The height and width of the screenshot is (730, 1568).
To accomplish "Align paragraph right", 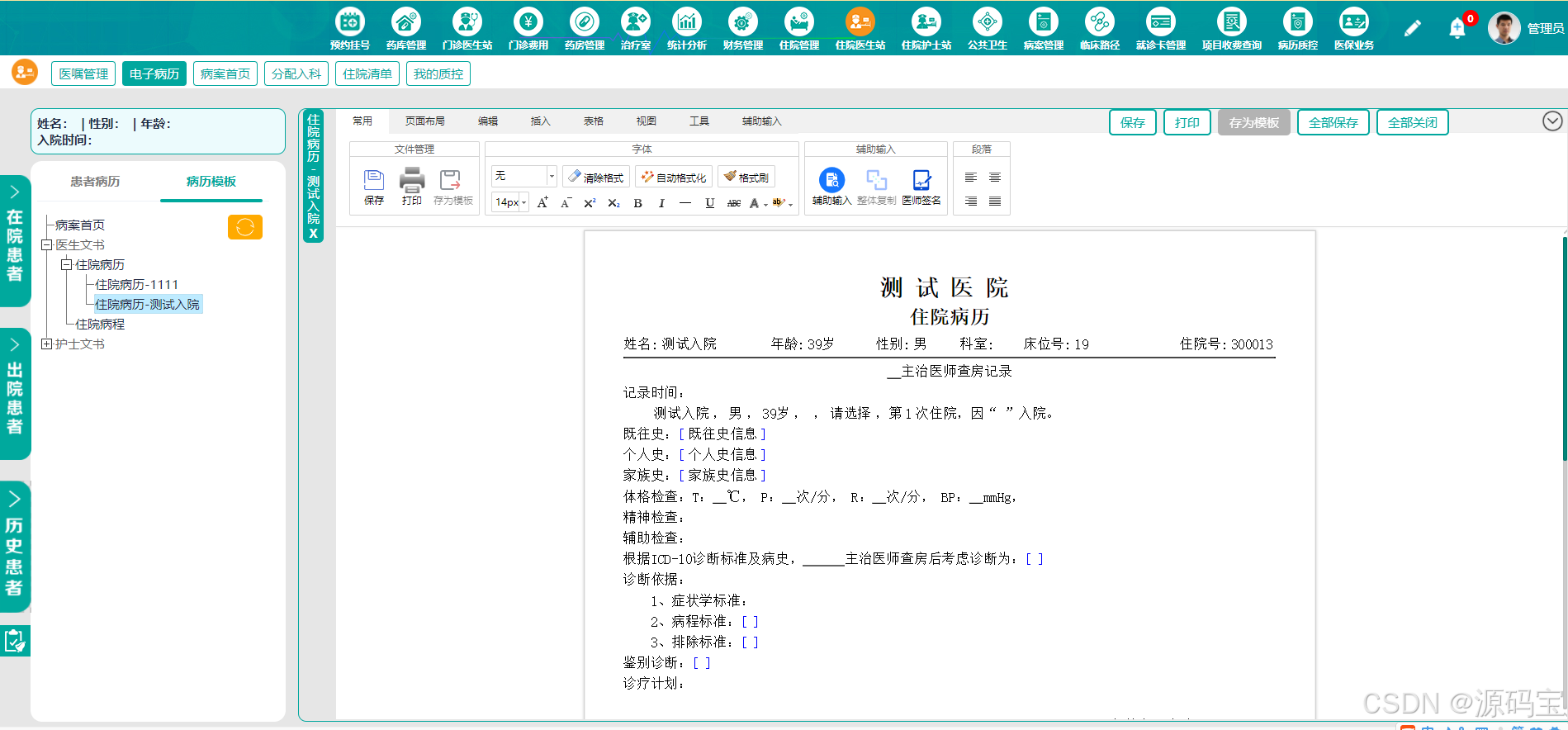I will [x=971, y=201].
